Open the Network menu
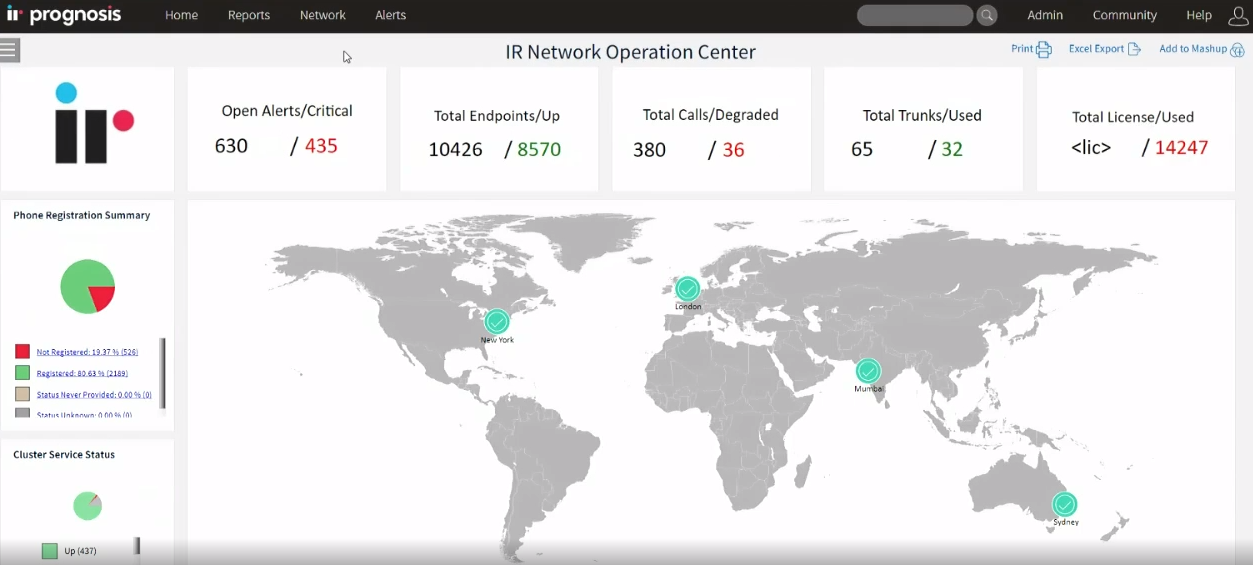Image resolution: width=1253 pixels, height=565 pixels. tap(322, 15)
